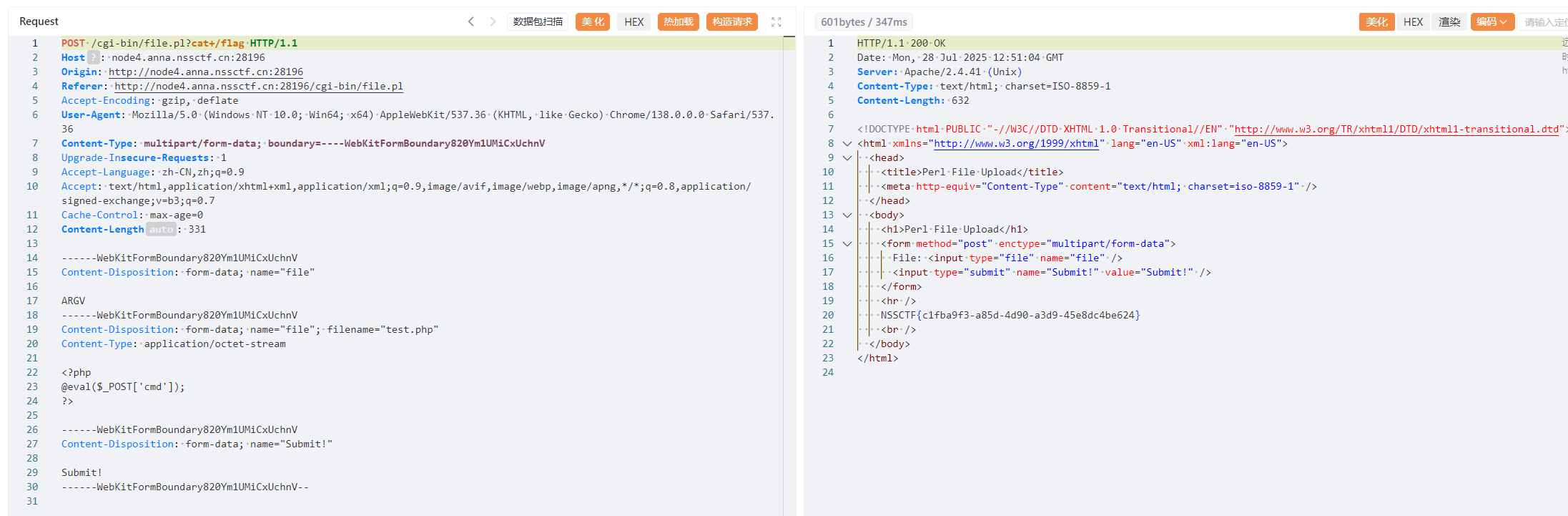
Task: Collapse the form tag on line 15
Action: pyautogui.click(x=847, y=243)
